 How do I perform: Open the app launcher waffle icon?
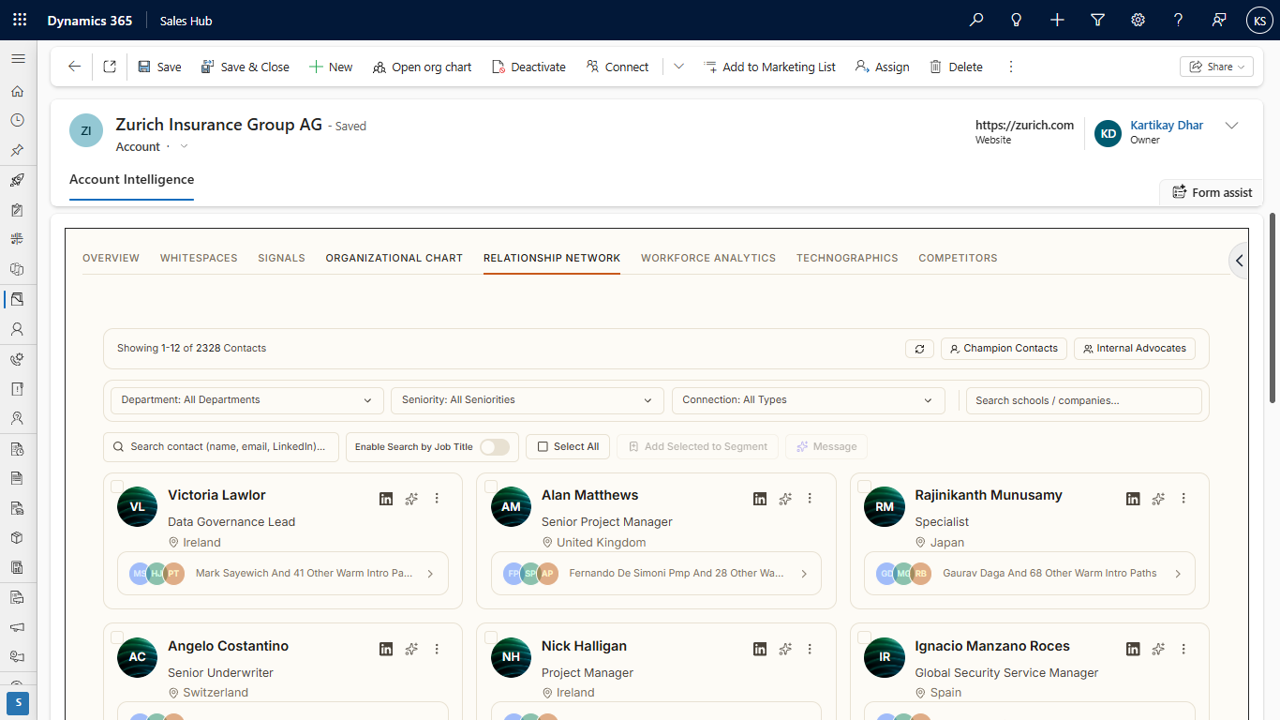20,20
